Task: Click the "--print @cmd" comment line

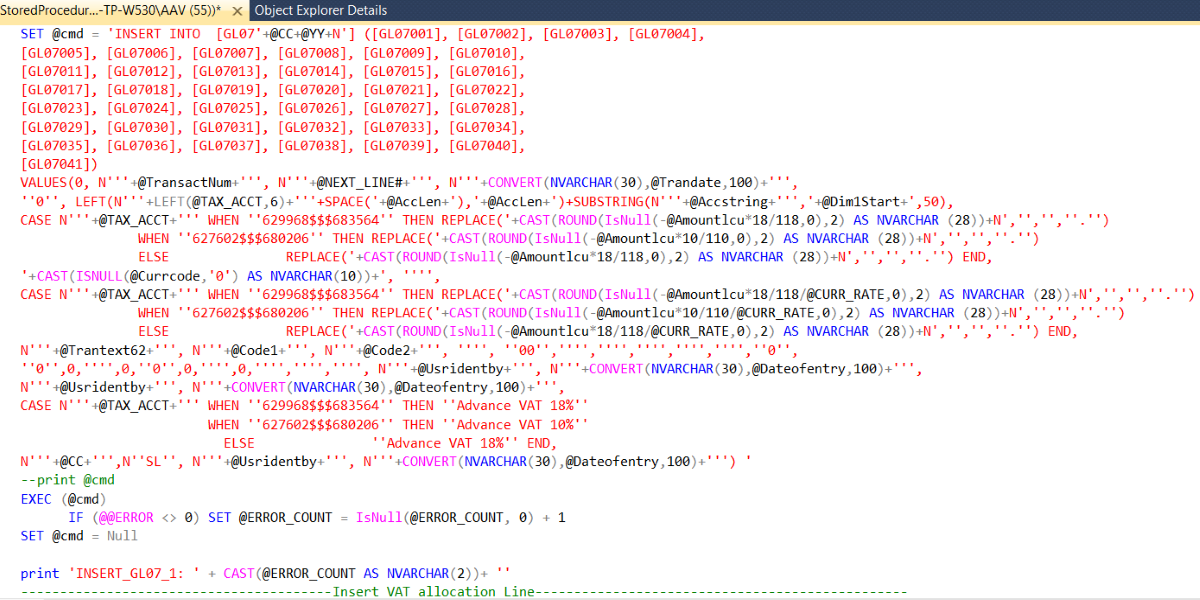Action: point(67,480)
